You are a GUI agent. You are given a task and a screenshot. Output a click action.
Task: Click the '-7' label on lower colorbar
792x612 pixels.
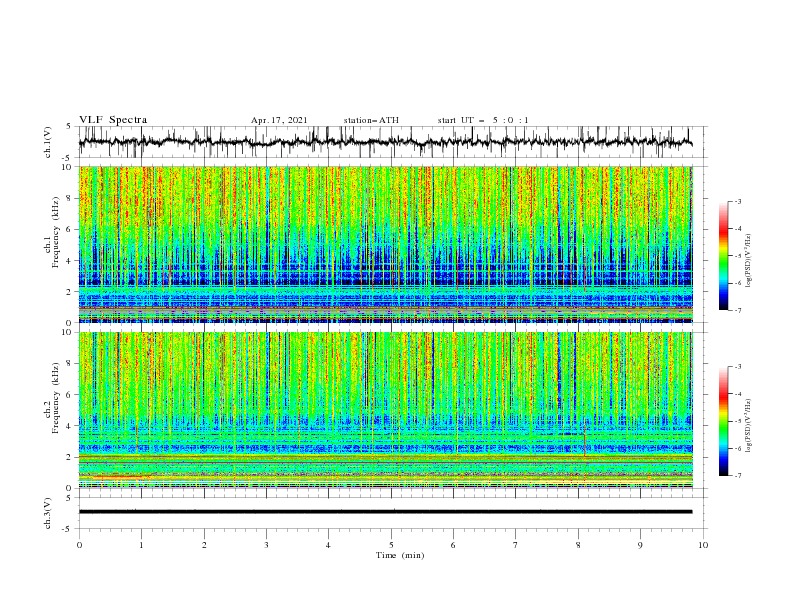737,475
